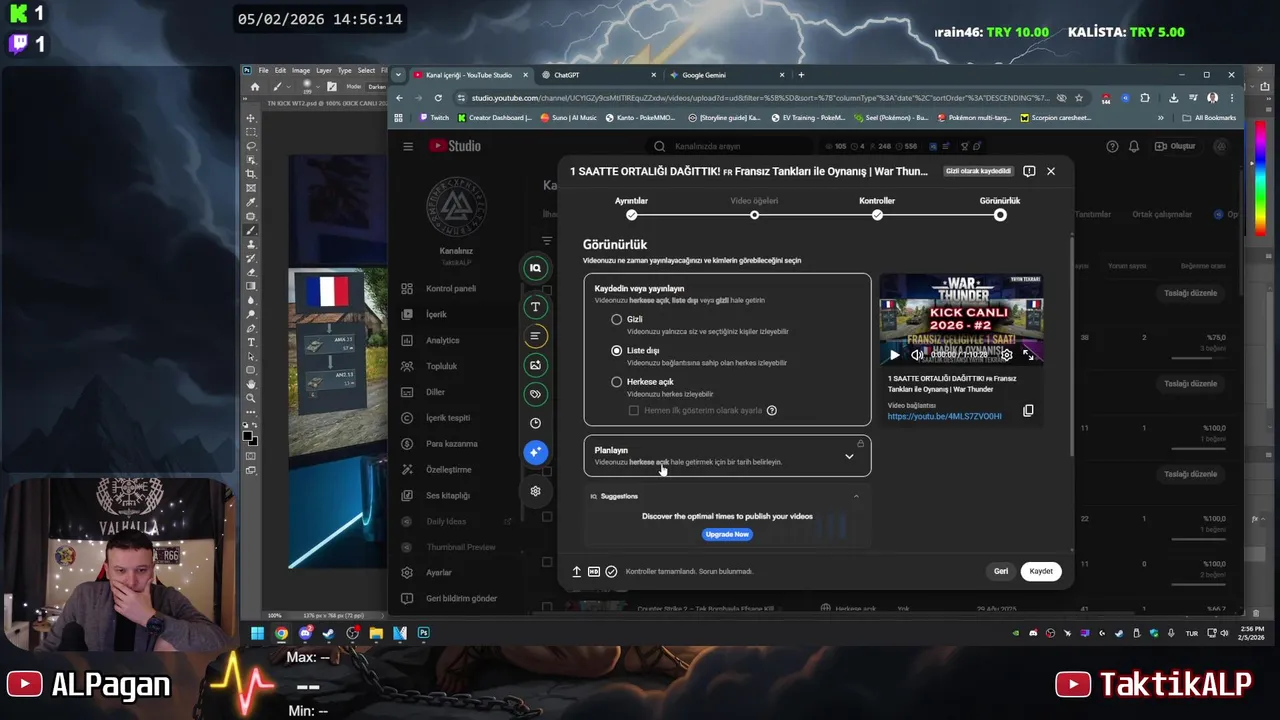
Task: Open Photoshop Image menu
Action: click(301, 71)
